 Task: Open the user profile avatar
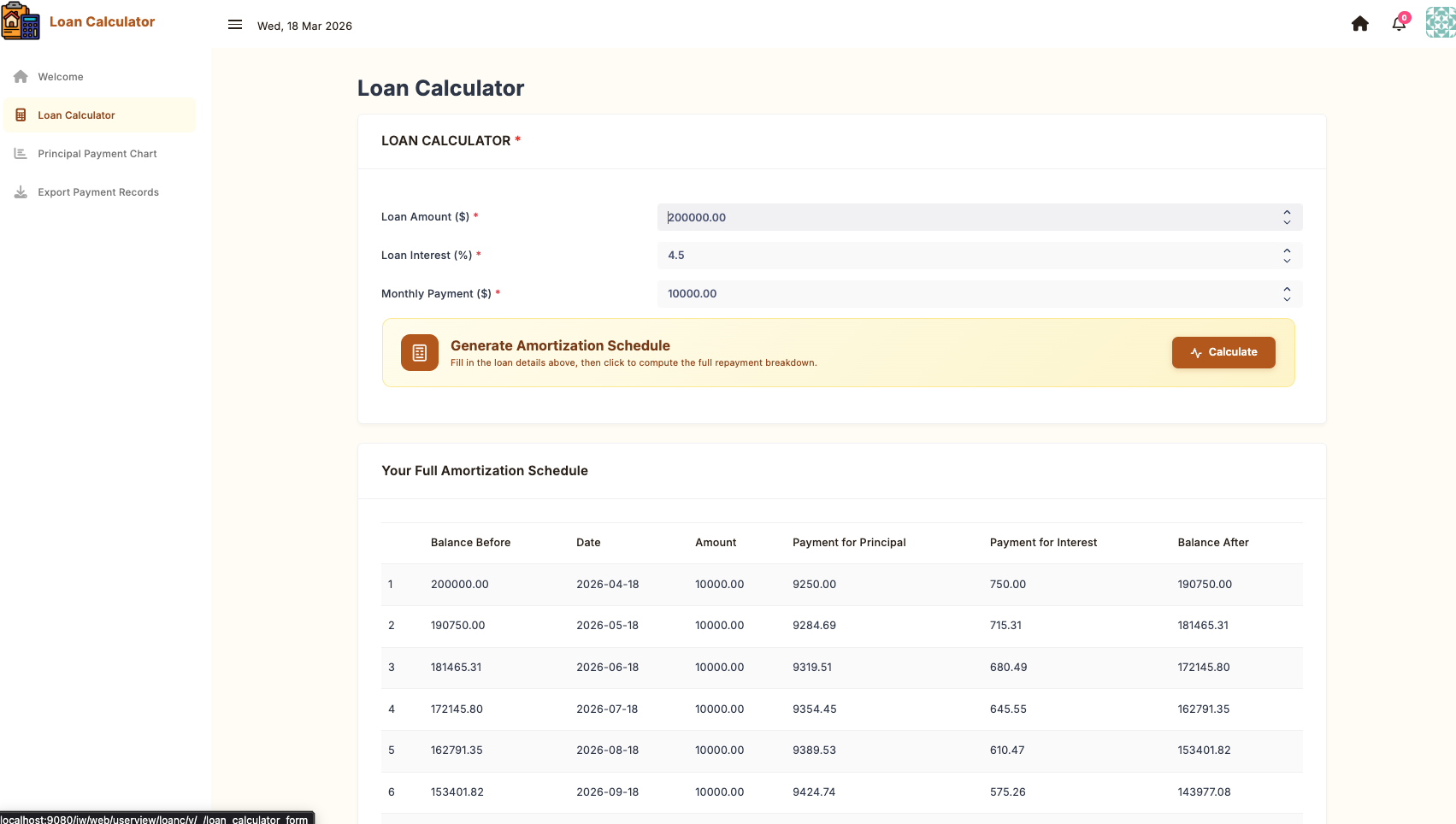click(1440, 23)
